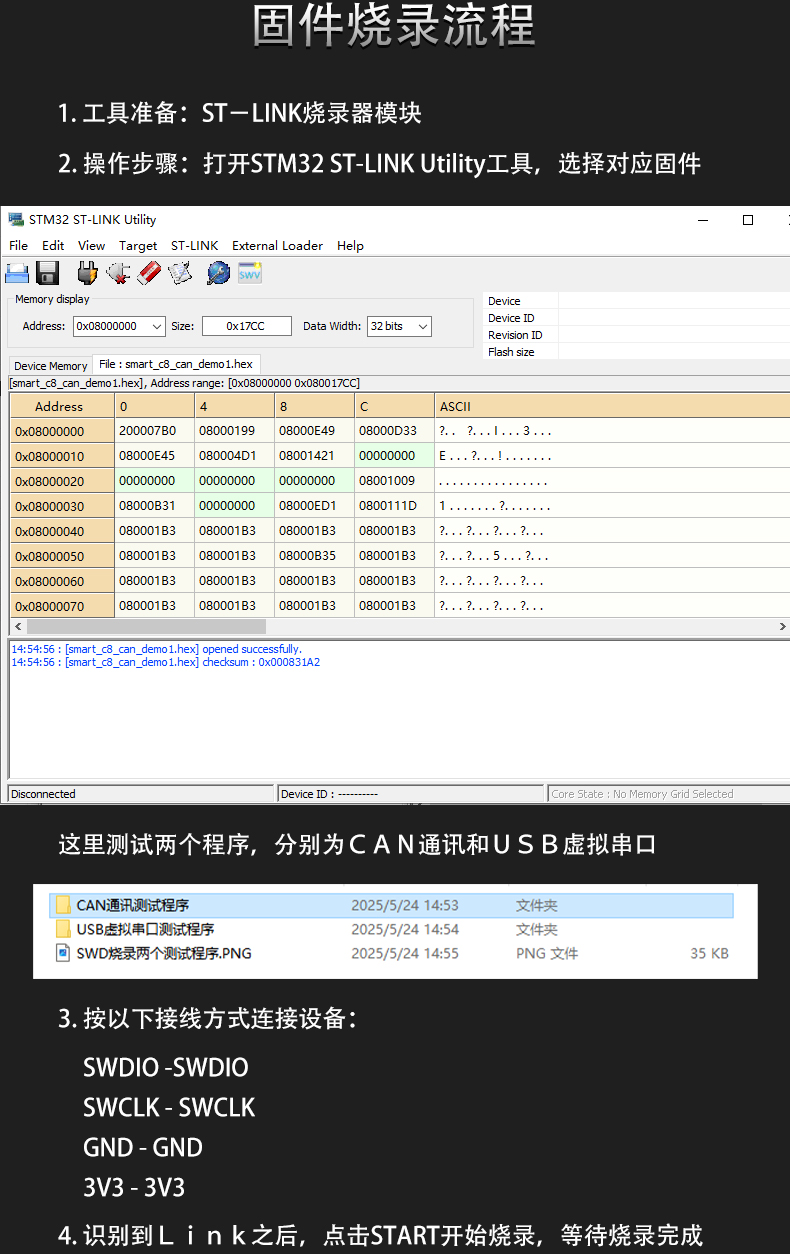Select the CAN通讯测试程序 folder

coord(132,906)
